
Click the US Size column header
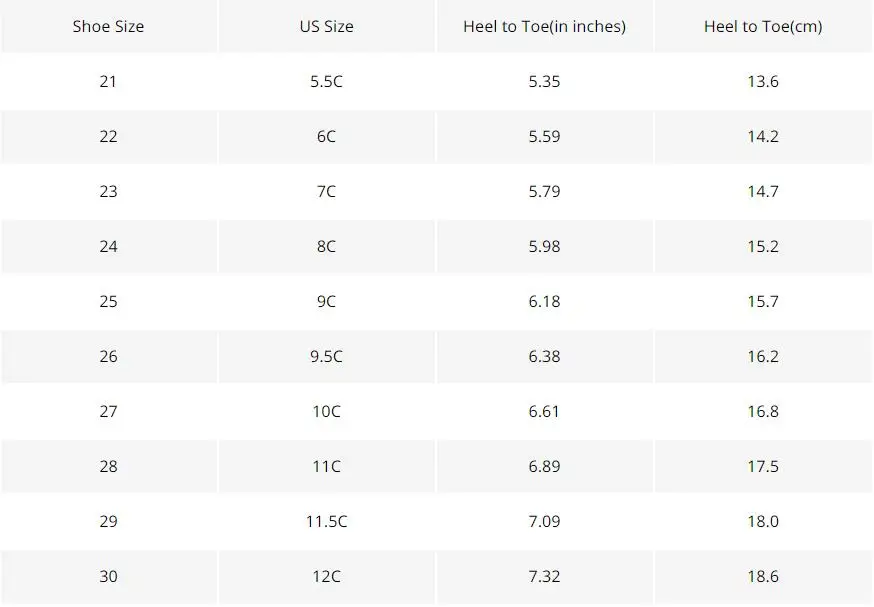point(327,26)
